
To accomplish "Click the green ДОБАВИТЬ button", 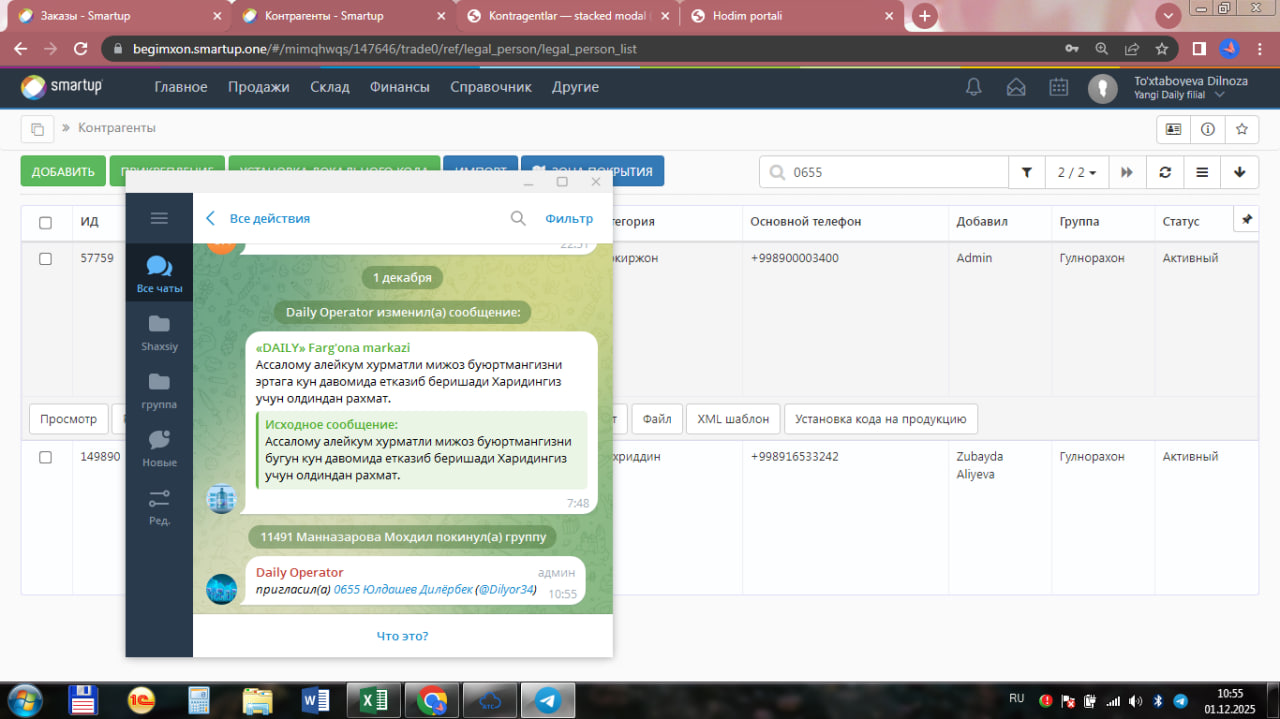I will [63, 171].
